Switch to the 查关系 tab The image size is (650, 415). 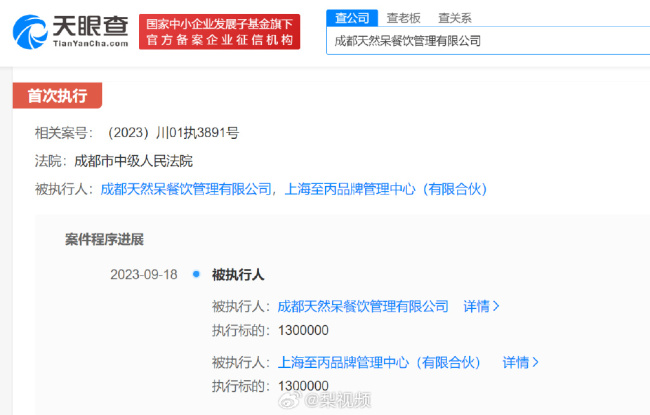(x=454, y=17)
